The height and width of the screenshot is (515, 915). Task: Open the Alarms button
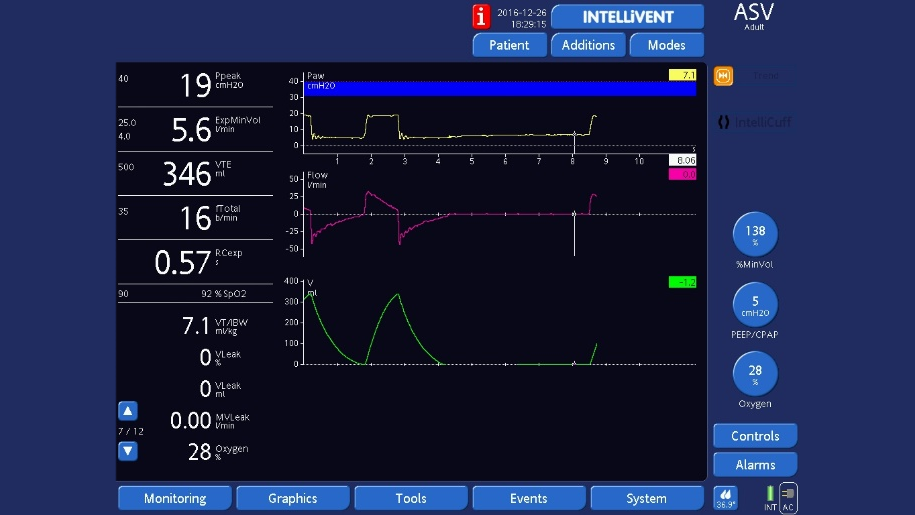[x=755, y=464]
